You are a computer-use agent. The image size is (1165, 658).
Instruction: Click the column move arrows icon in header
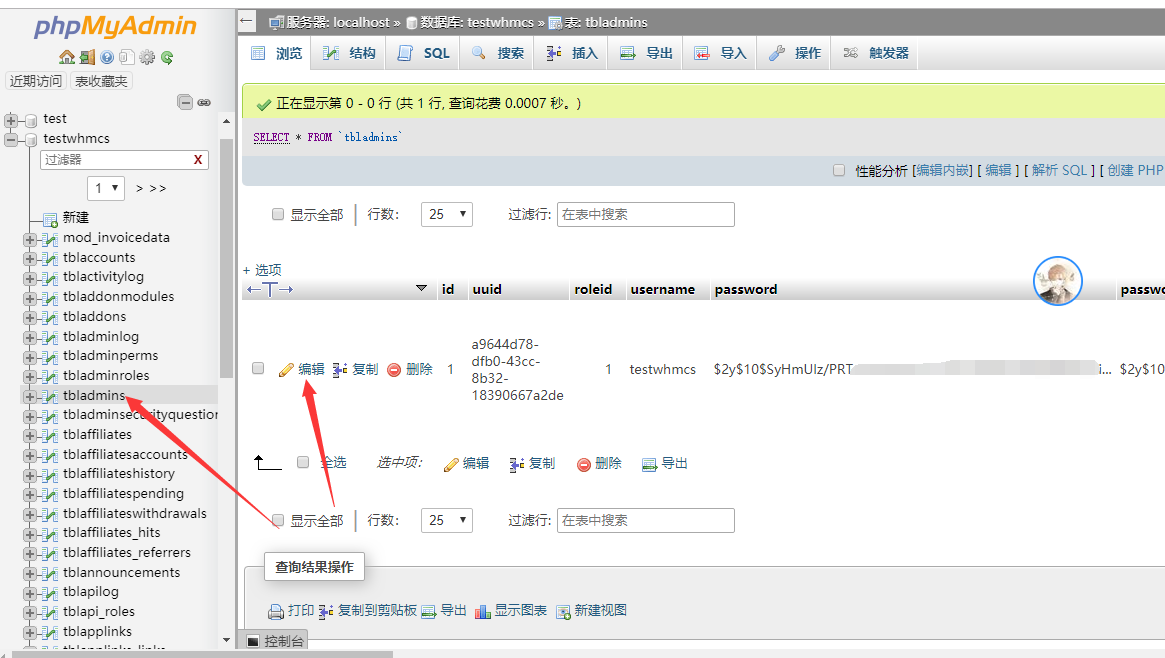point(270,290)
